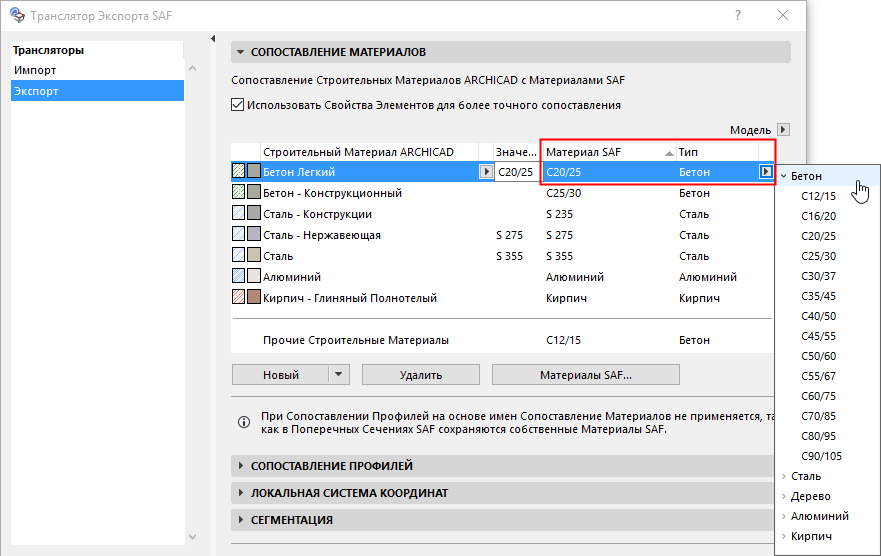The width and height of the screenshot is (881, 556).
Task: Choose C30/37 from the concrete list
Action: (x=818, y=276)
